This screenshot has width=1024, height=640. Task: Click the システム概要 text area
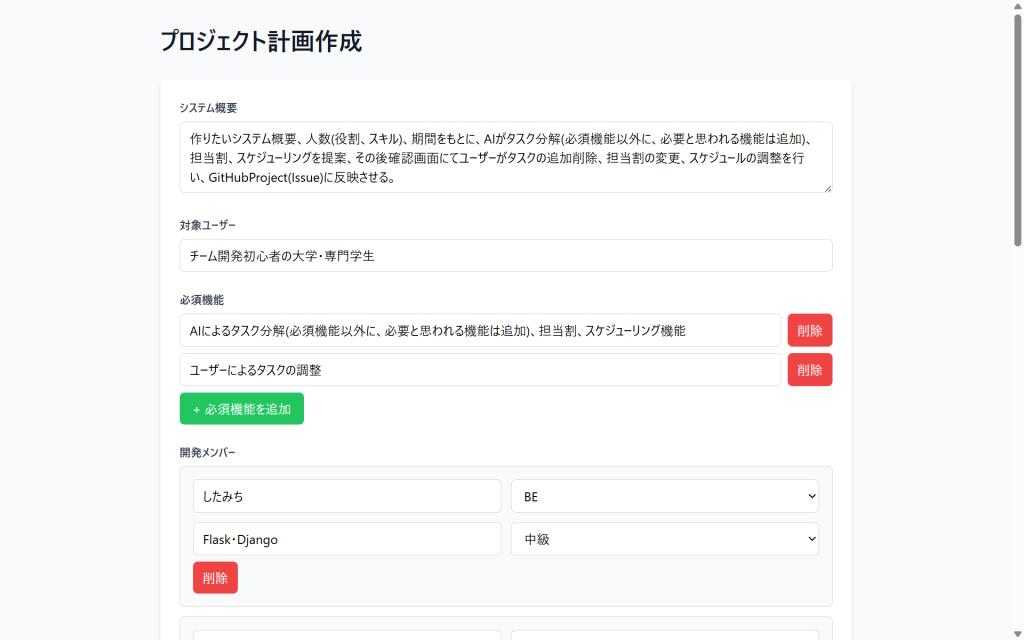click(x=505, y=157)
